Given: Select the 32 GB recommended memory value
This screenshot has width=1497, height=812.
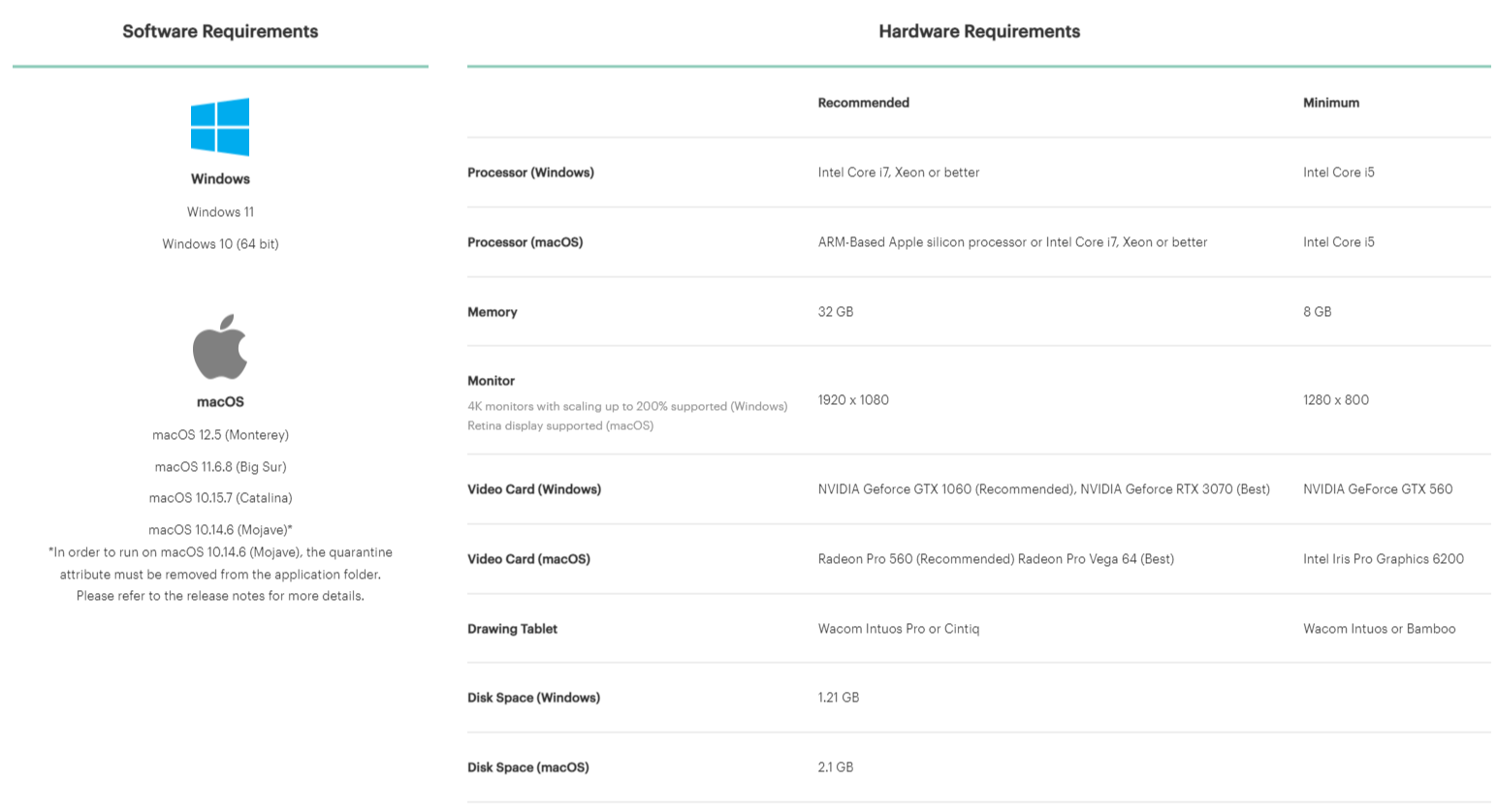Looking at the screenshot, I should [x=835, y=312].
